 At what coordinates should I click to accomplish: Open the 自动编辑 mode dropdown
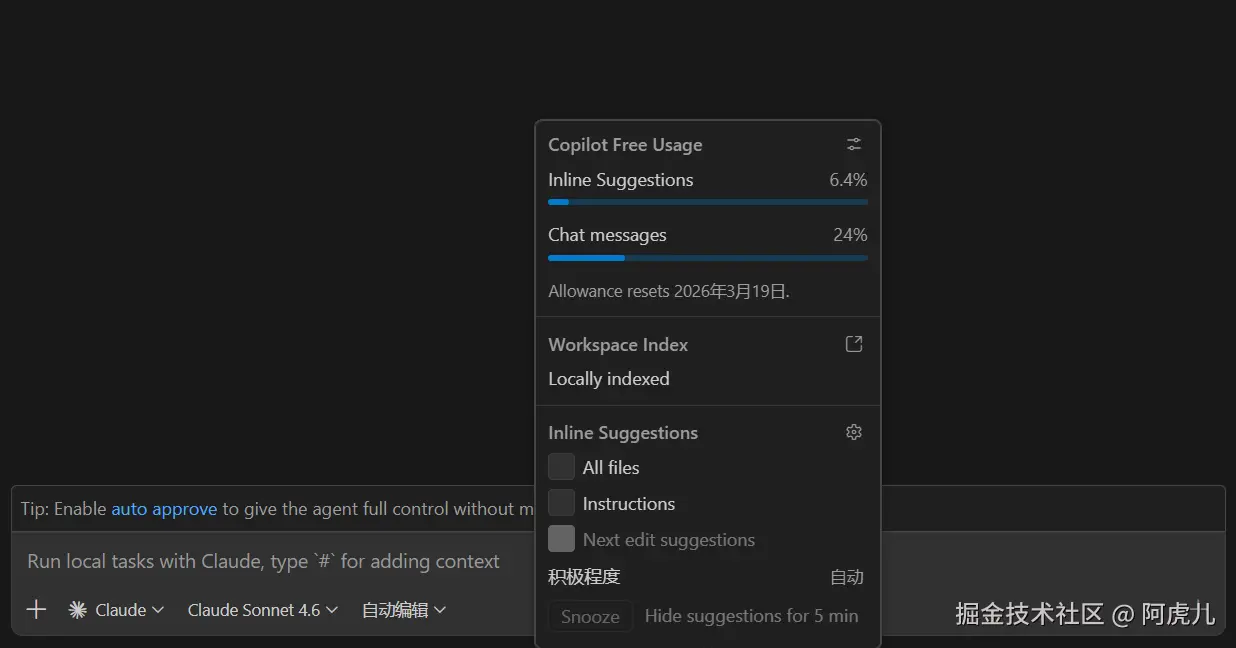404,610
